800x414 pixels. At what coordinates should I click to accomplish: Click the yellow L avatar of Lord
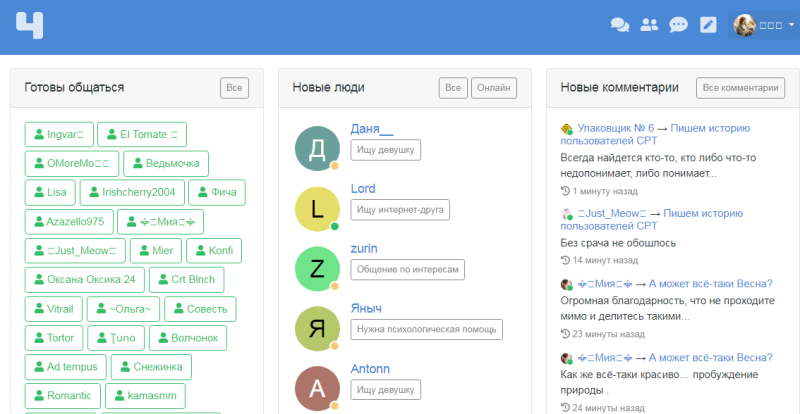coord(317,208)
